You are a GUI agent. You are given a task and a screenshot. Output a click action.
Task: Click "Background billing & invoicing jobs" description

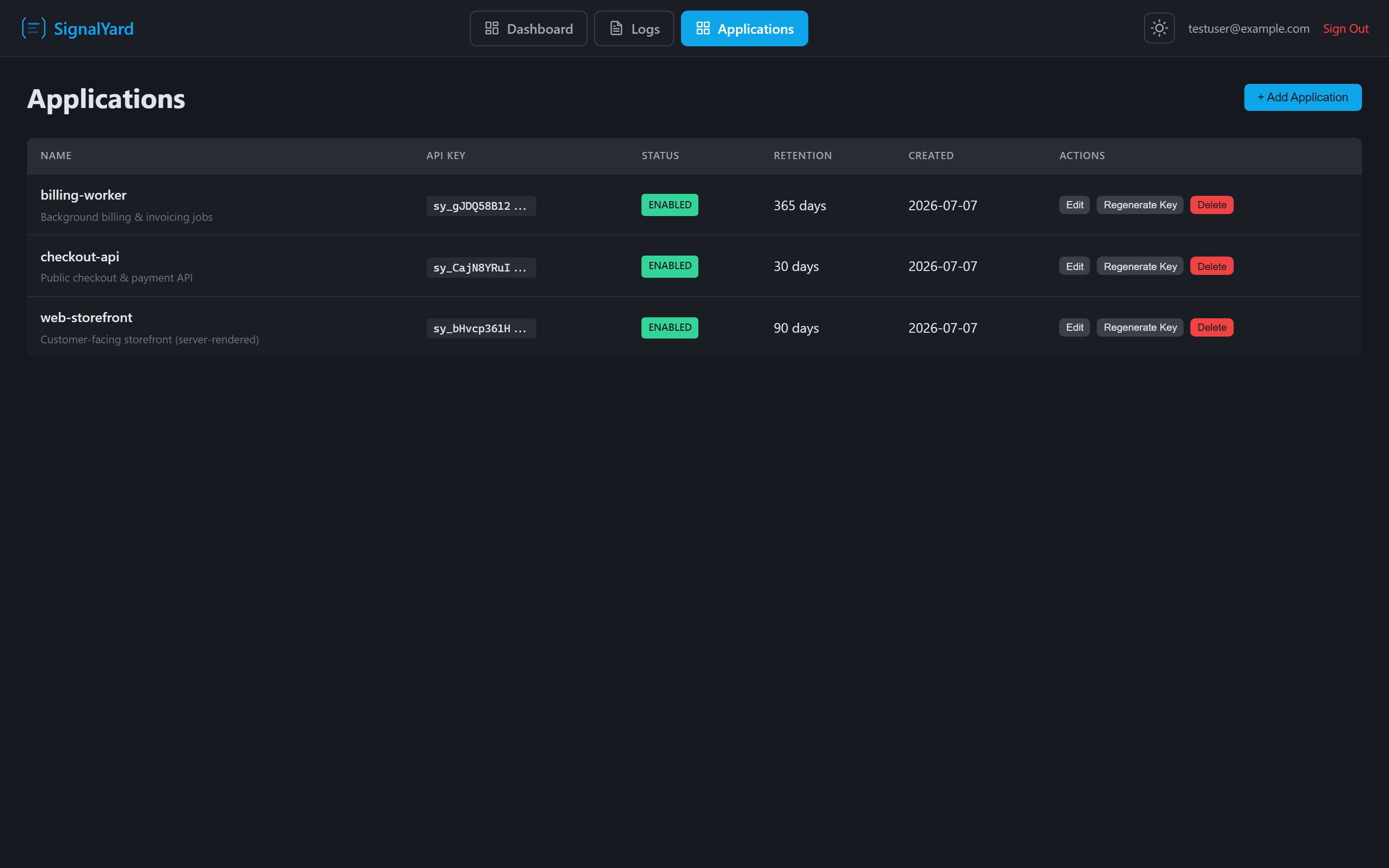pos(126,217)
